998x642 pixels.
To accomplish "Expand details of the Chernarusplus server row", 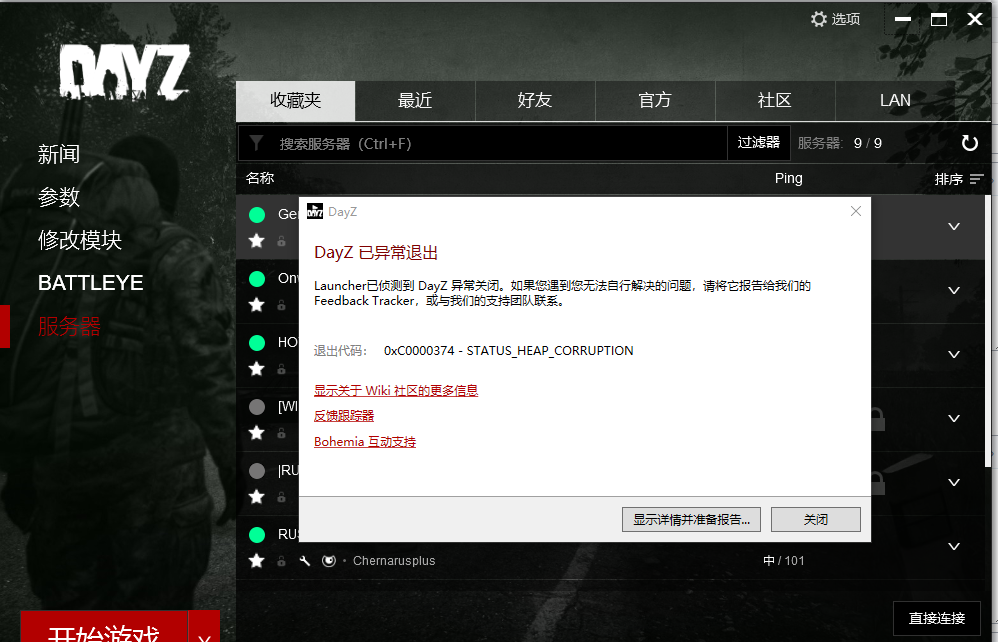I will (x=954, y=547).
